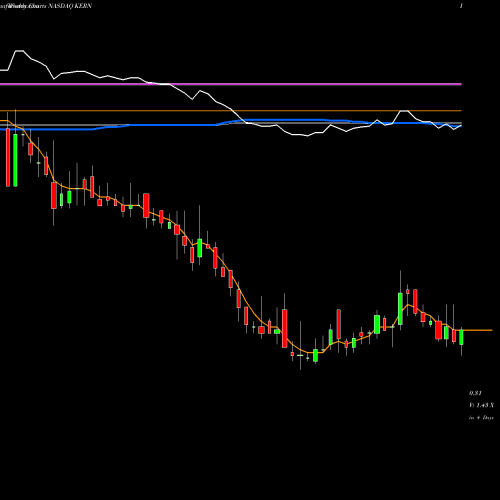
Task: Click the 'NASDAQ KERN' chart title text
Action: pyautogui.click(x=70, y=6)
